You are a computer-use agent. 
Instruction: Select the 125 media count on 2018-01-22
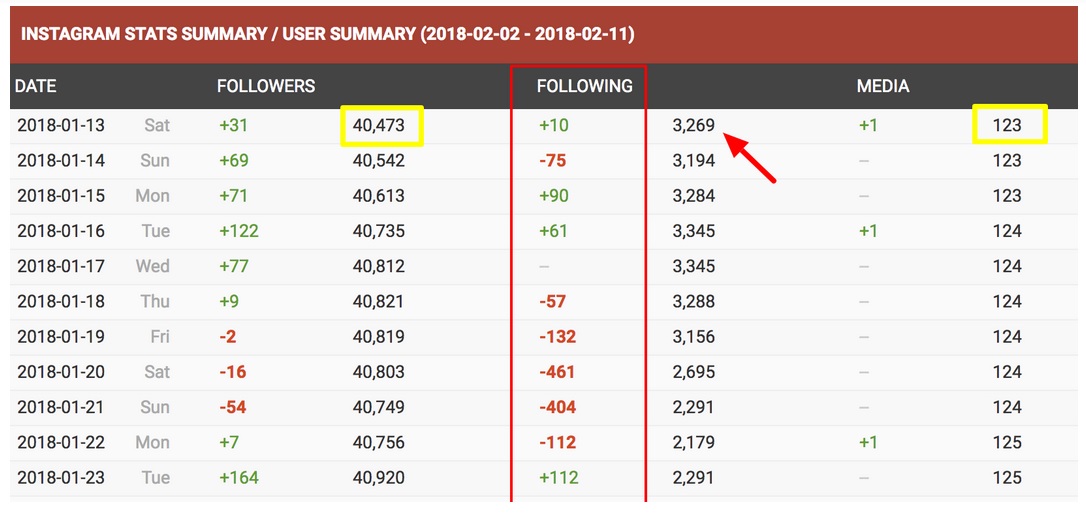coord(1007,443)
